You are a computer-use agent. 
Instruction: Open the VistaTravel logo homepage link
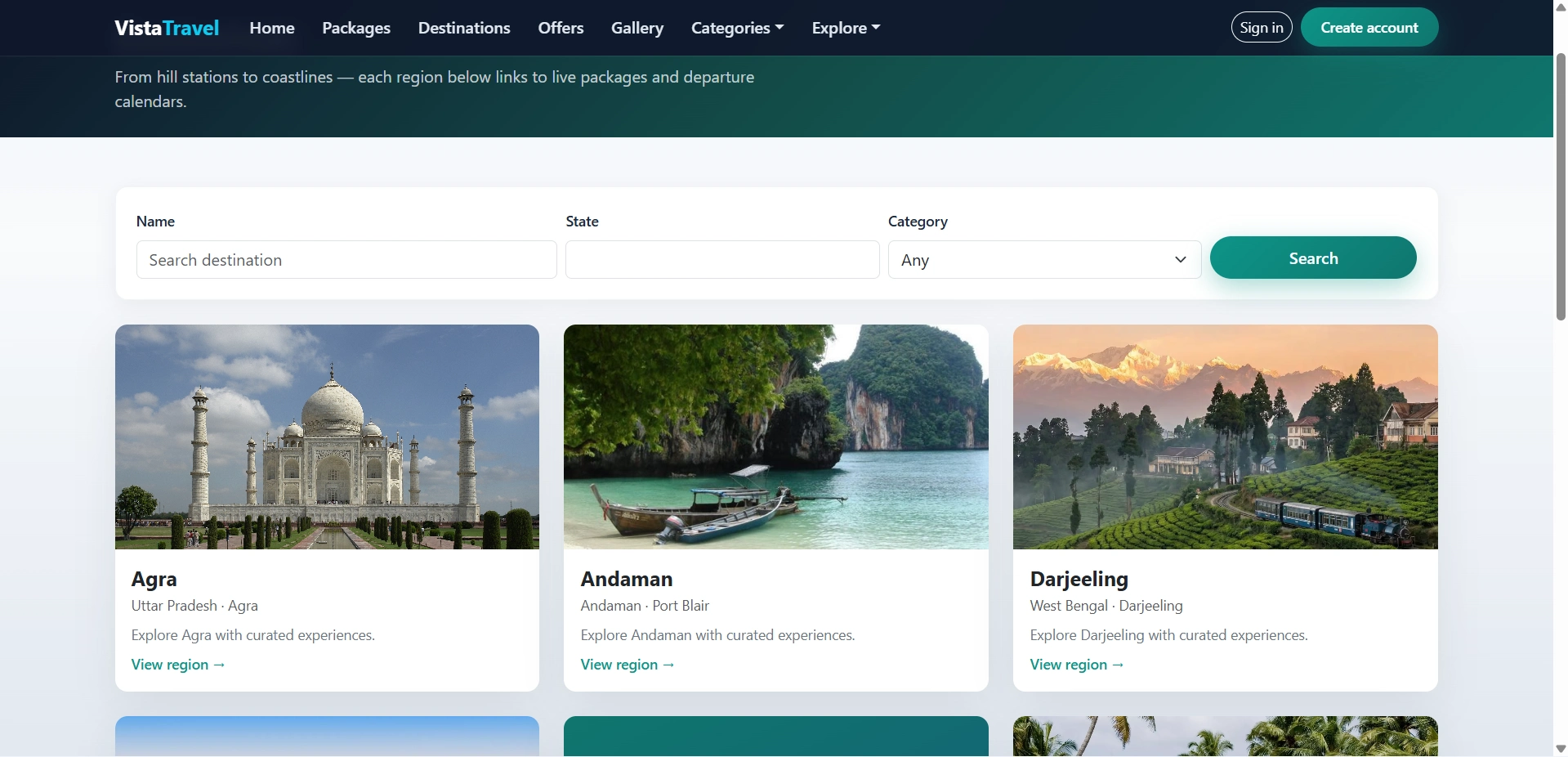tap(167, 28)
